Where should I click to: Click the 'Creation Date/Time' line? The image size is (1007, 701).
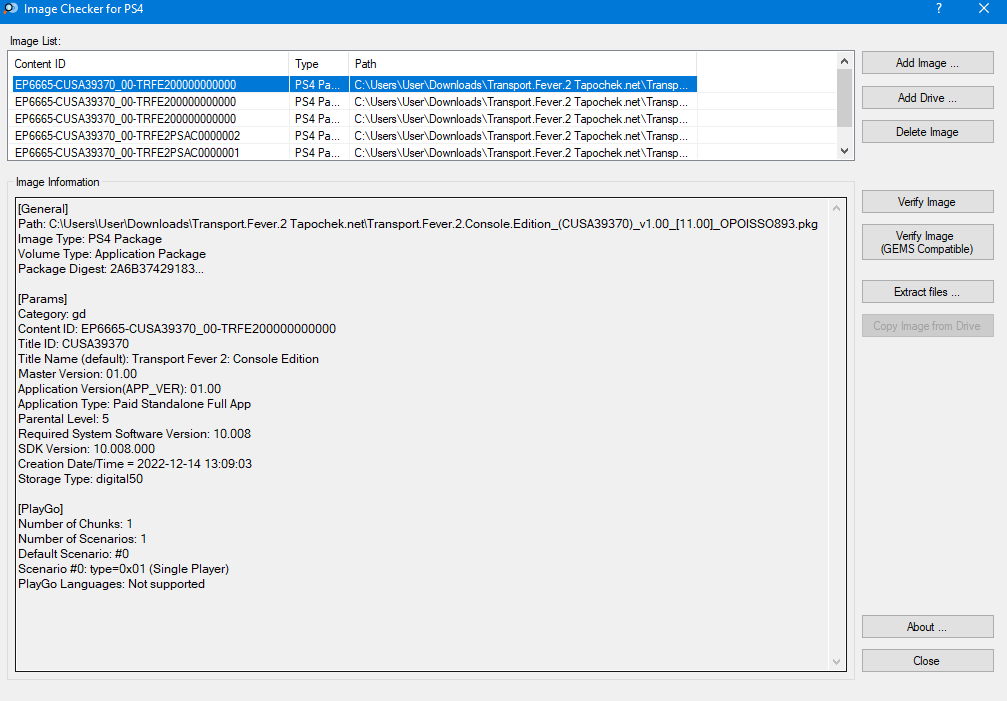point(135,463)
